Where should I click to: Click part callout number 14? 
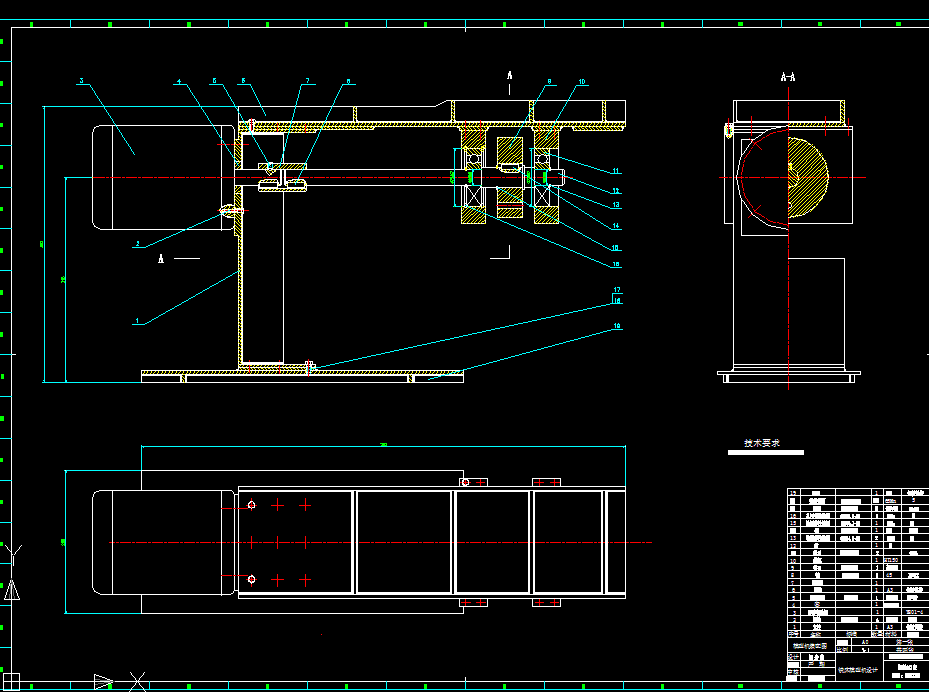(x=616, y=226)
